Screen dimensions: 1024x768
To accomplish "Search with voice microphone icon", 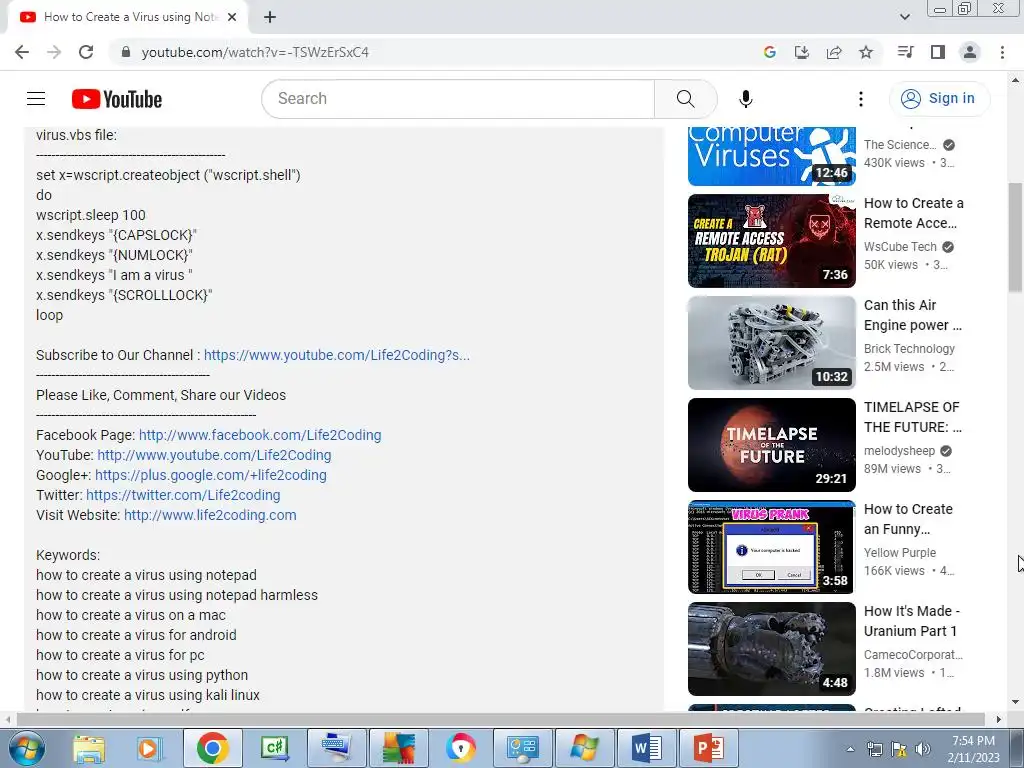I will (746, 99).
